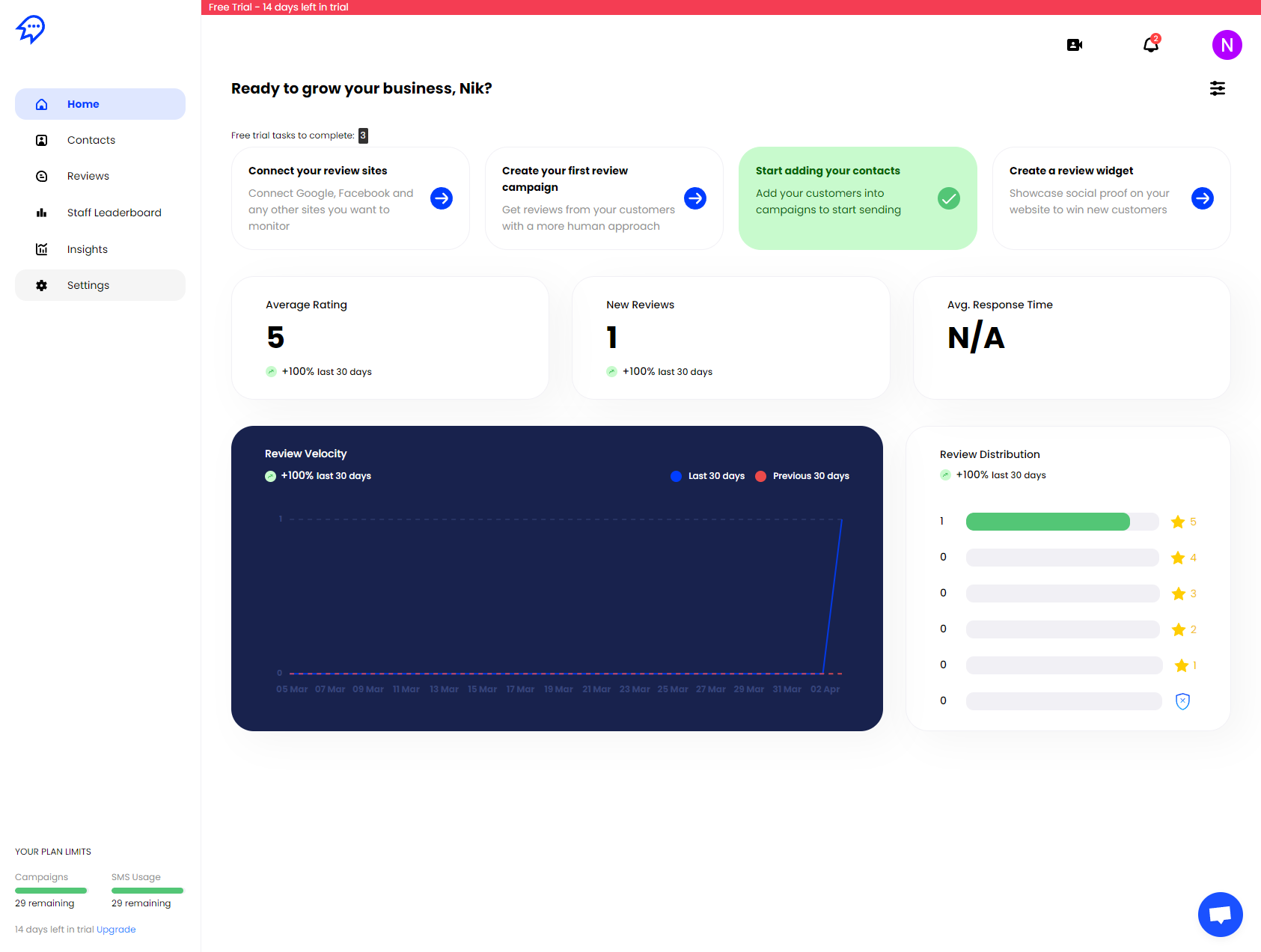The image size is (1261, 952).
Task: Click arrow on Create your first review campaign
Action: pos(695,198)
